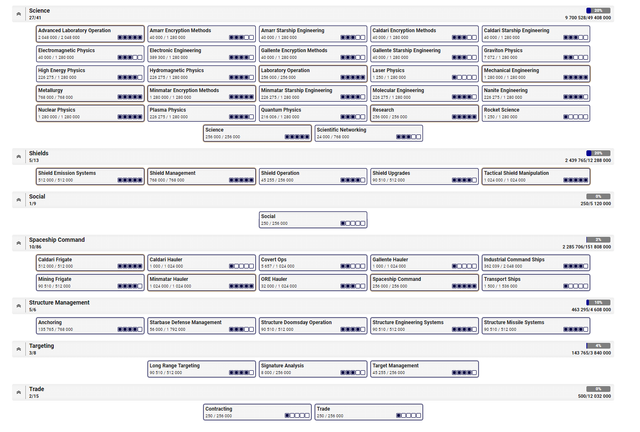The height and width of the screenshot is (432, 640).
Task: Pick the Mechanical Engineering skill
Action: pos(536,74)
